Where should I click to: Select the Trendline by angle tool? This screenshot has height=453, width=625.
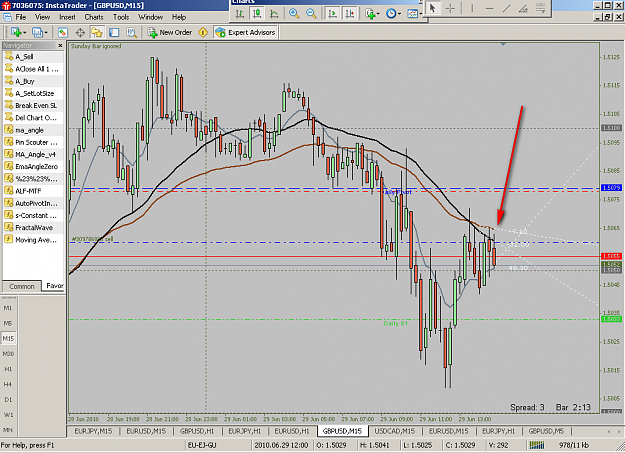[x=524, y=8]
